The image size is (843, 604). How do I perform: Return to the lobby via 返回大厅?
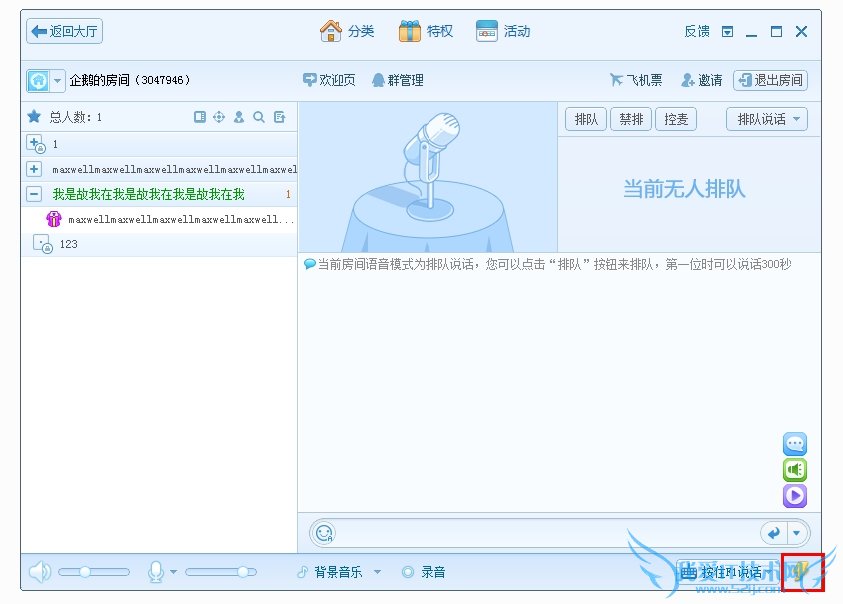[x=64, y=31]
